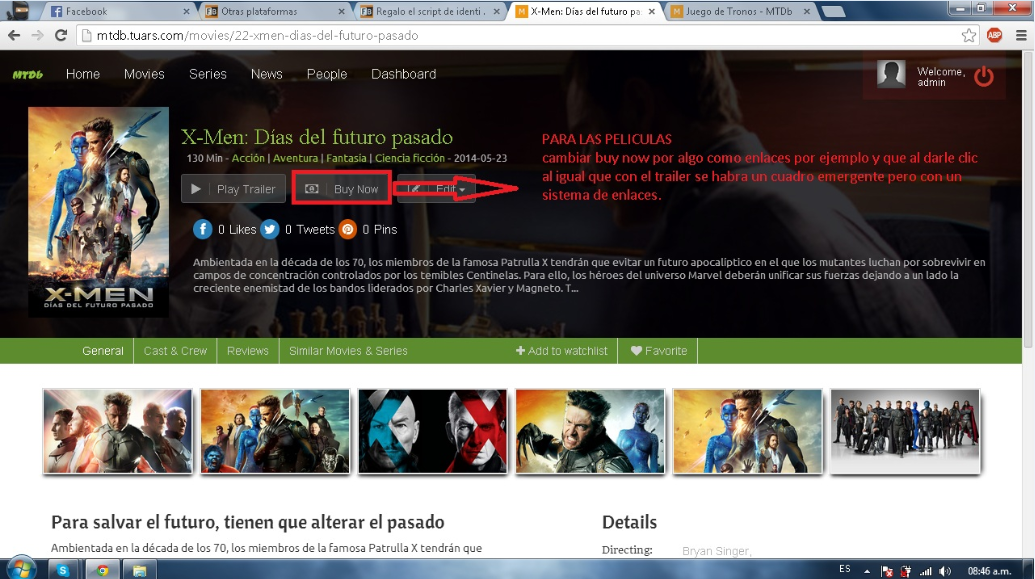Open the Home navigation link
1035x579 pixels.
point(83,74)
